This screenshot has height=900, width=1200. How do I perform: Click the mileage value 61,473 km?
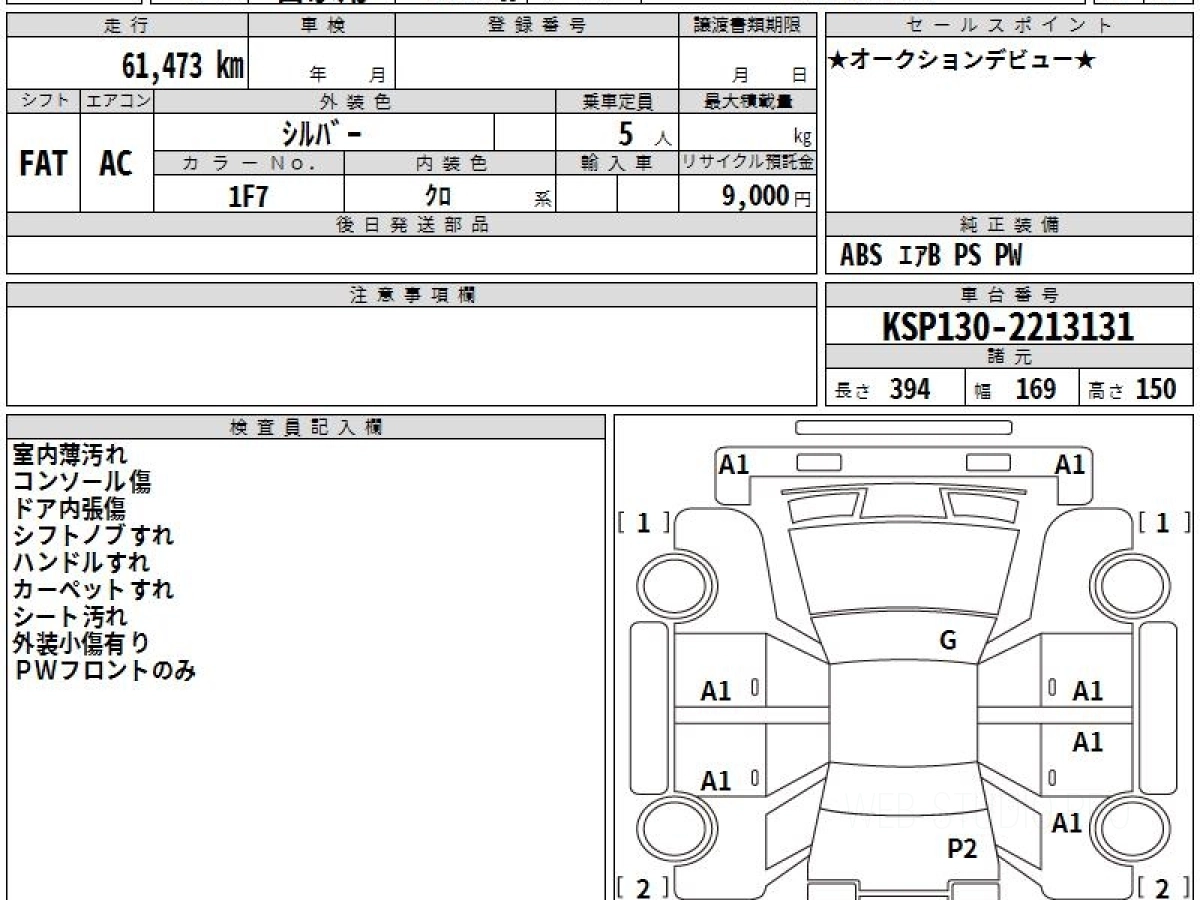click(183, 66)
